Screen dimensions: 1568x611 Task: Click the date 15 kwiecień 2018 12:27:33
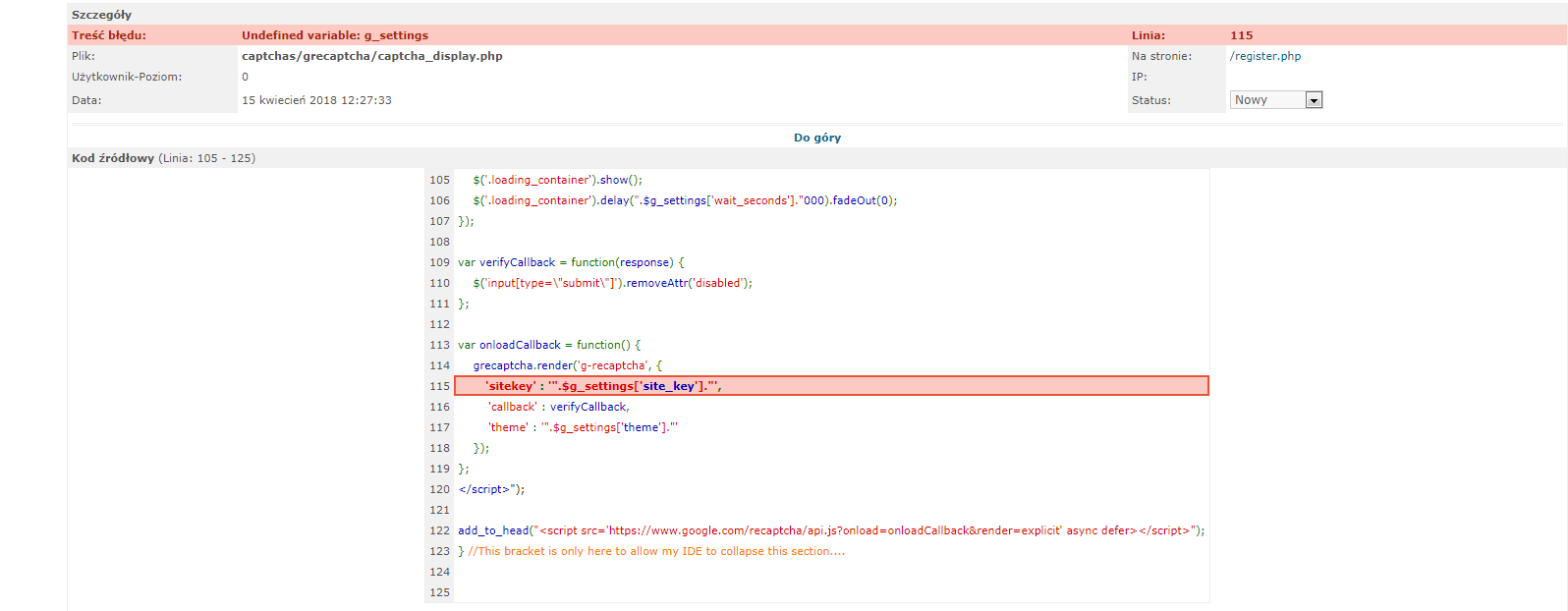point(316,100)
